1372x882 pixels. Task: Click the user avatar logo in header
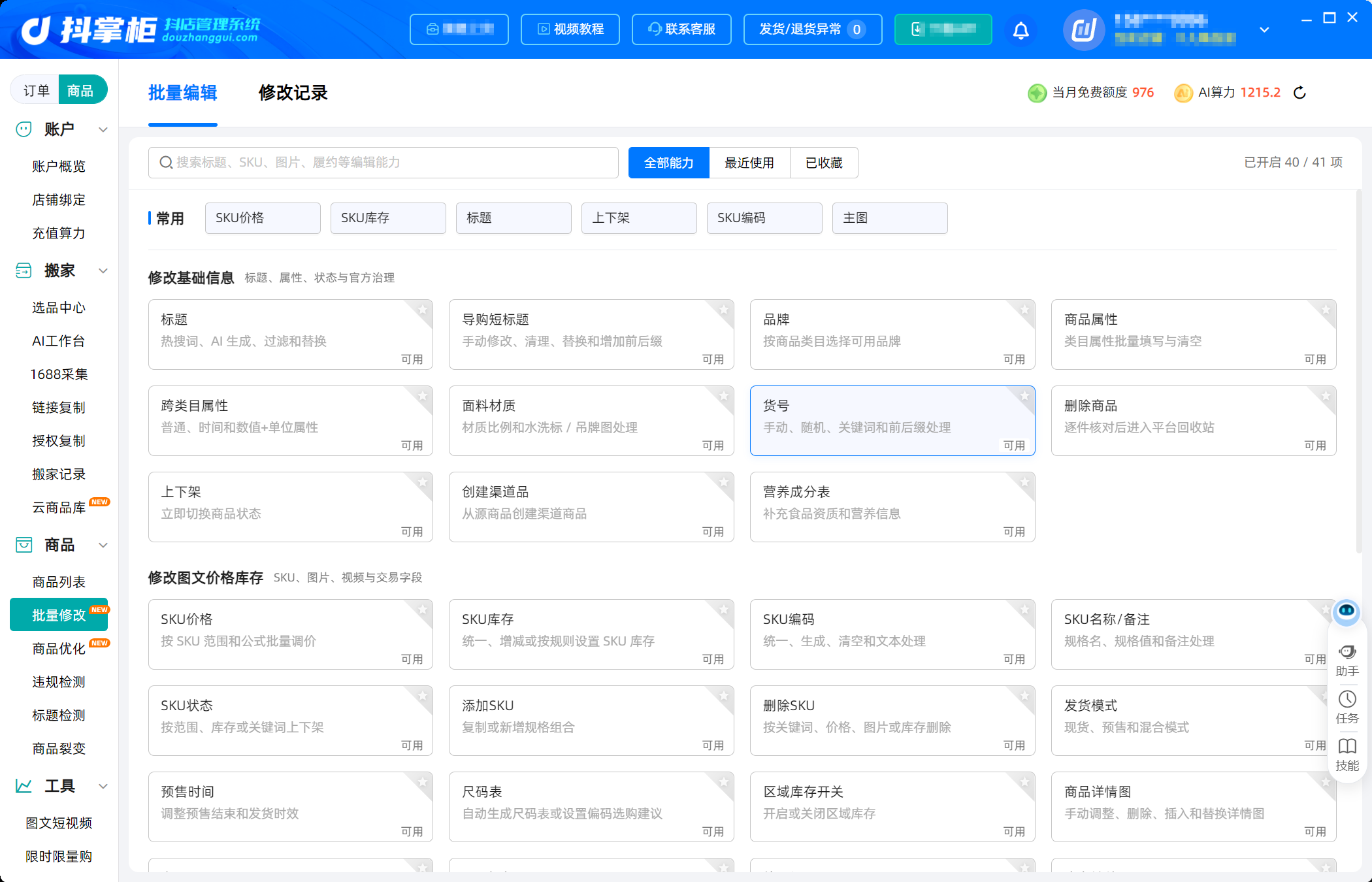click(x=1083, y=29)
